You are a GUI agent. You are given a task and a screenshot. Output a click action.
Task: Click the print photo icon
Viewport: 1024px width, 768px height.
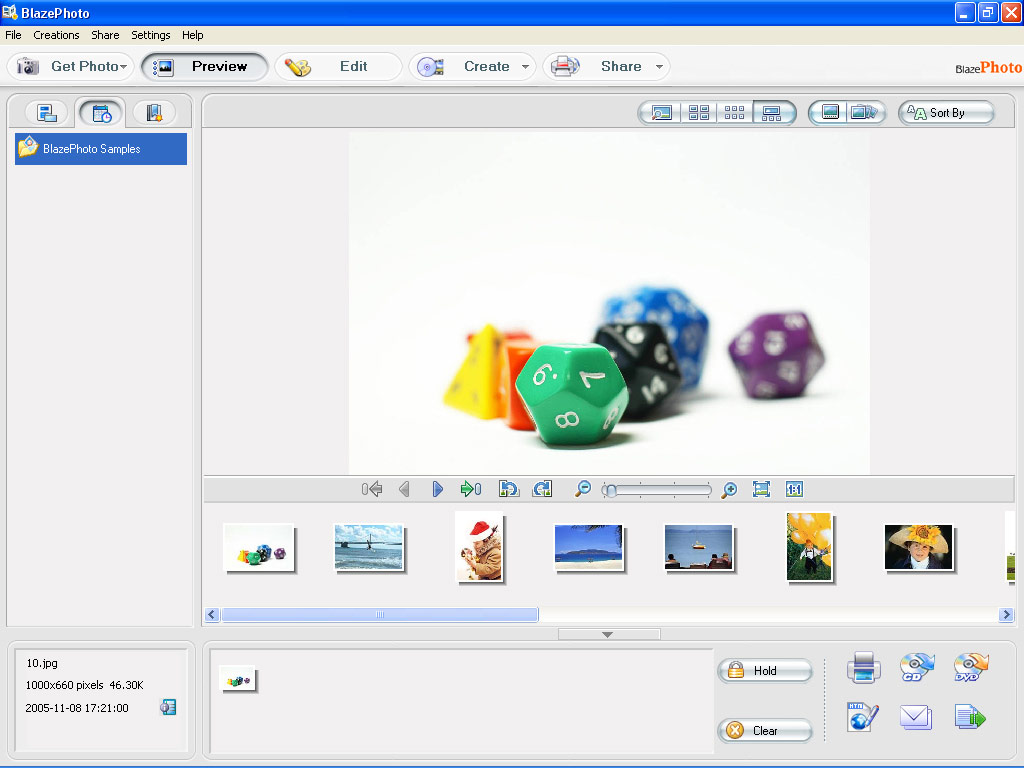(863, 667)
